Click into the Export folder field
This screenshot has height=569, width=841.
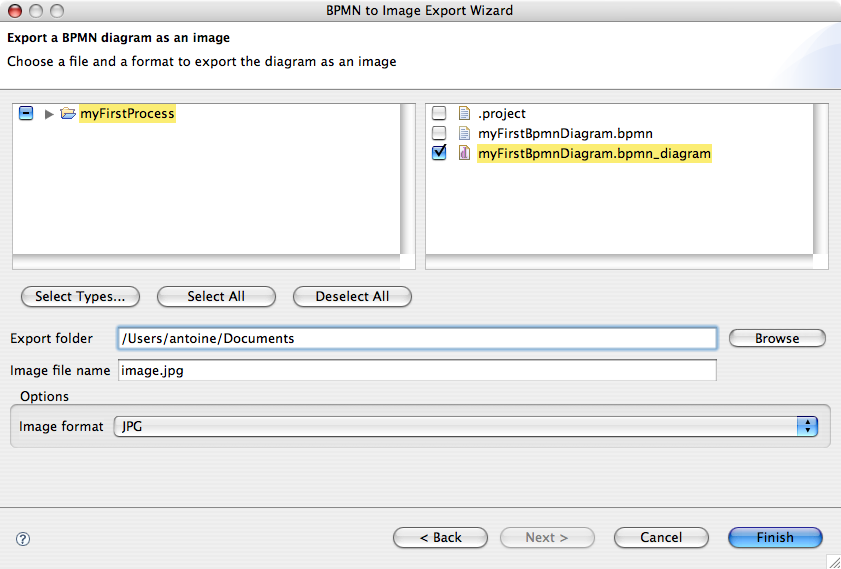tap(417, 338)
